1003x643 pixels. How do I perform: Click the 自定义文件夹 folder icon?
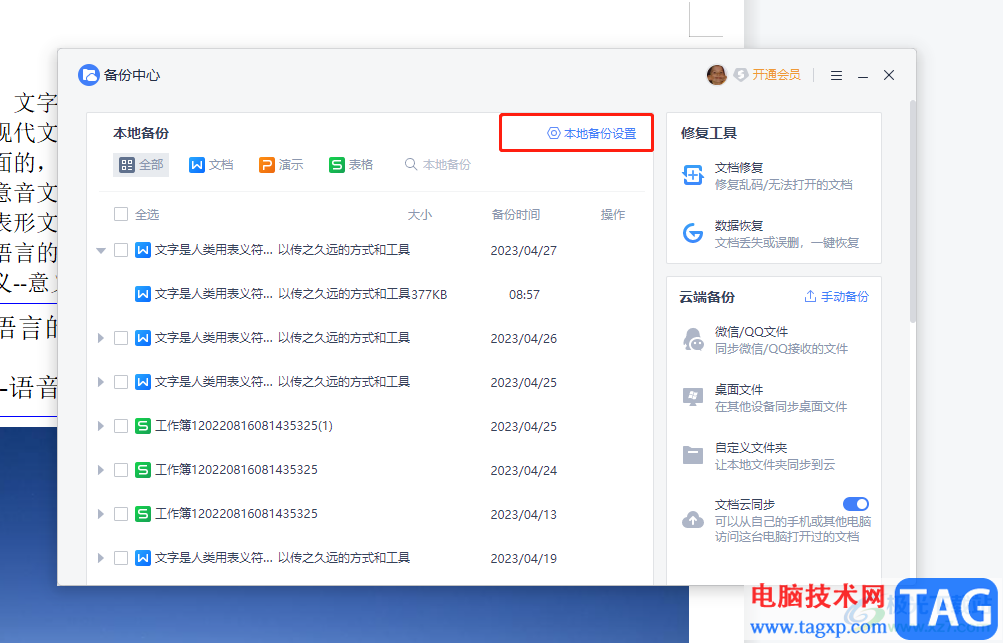click(x=693, y=455)
